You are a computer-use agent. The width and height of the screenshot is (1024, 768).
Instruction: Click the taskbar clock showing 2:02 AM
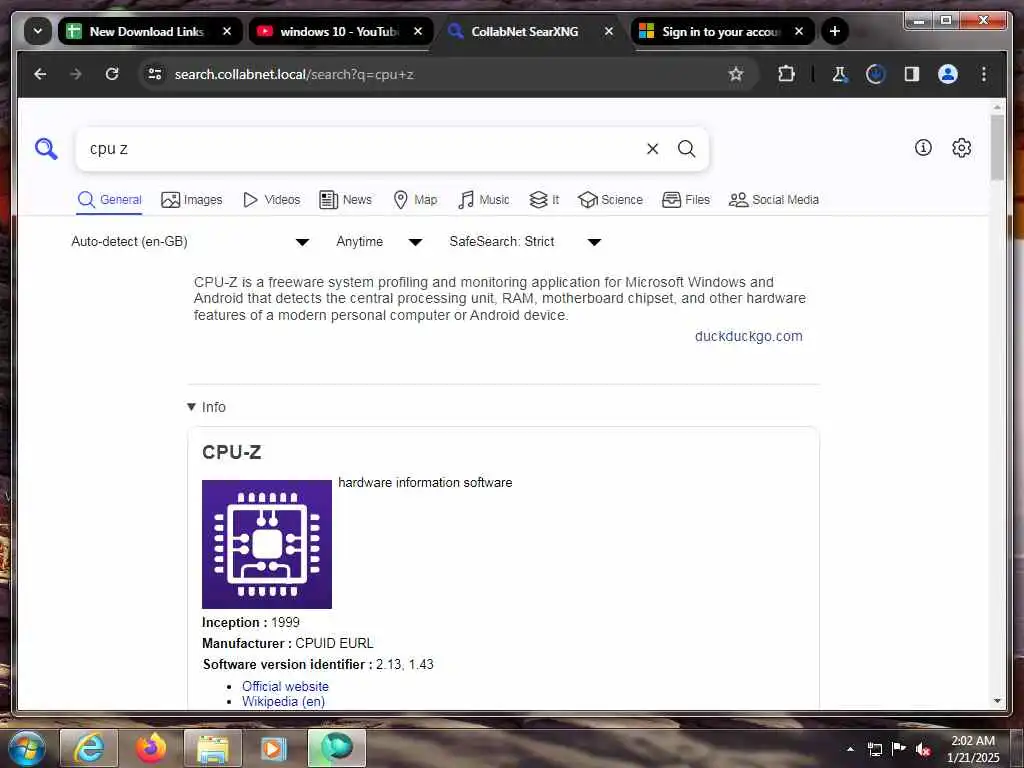click(x=972, y=749)
